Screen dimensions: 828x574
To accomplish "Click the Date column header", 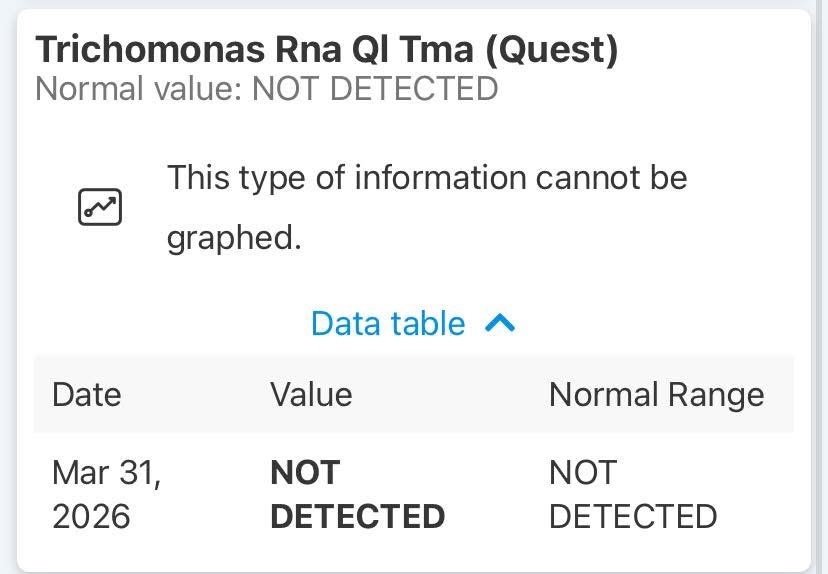I will click(x=86, y=394).
